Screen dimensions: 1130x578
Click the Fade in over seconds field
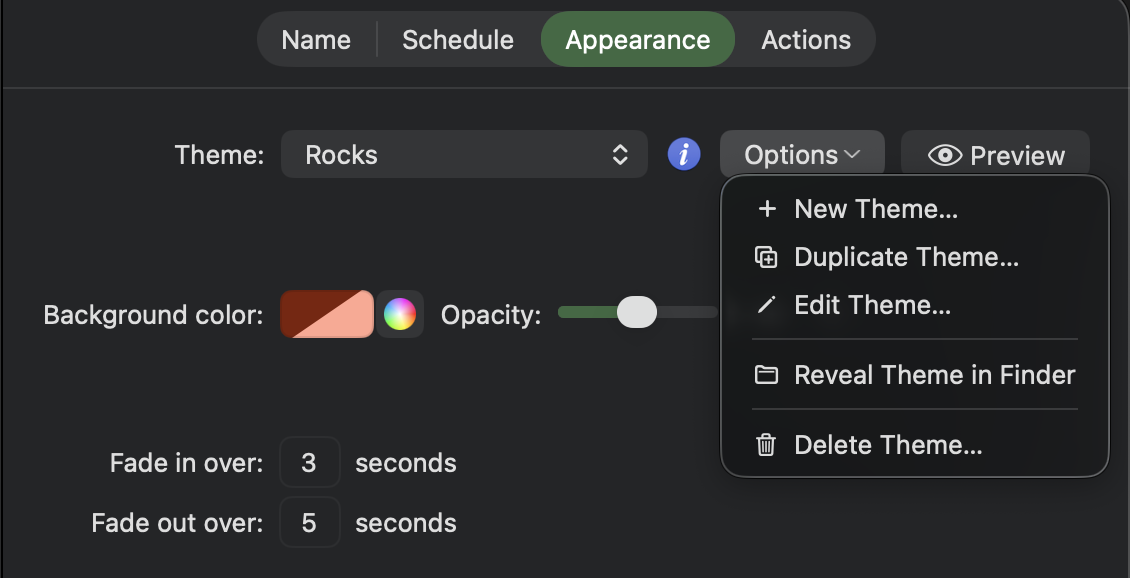point(309,462)
